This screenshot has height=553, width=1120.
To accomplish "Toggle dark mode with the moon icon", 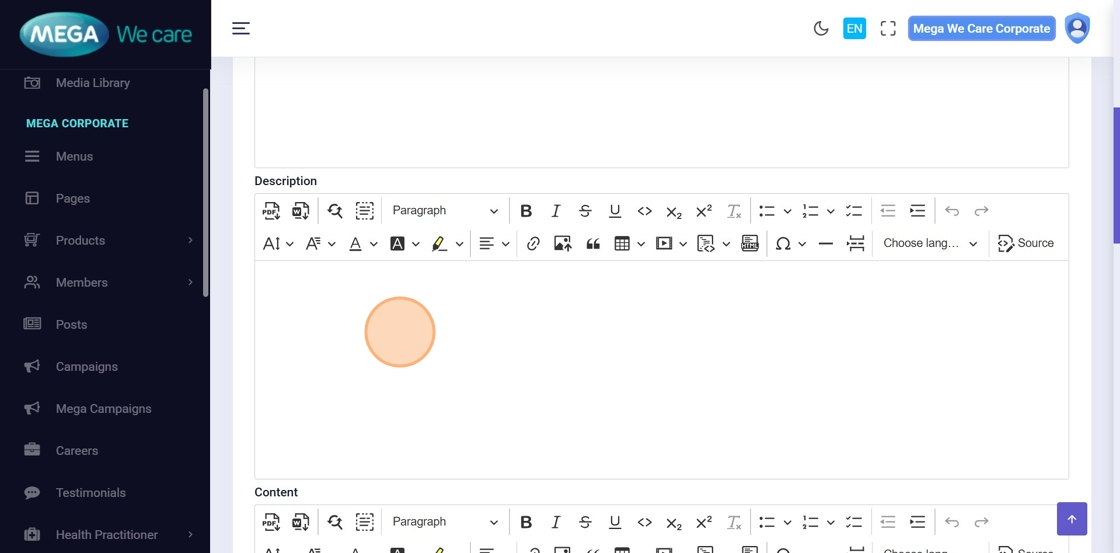I will click(821, 29).
